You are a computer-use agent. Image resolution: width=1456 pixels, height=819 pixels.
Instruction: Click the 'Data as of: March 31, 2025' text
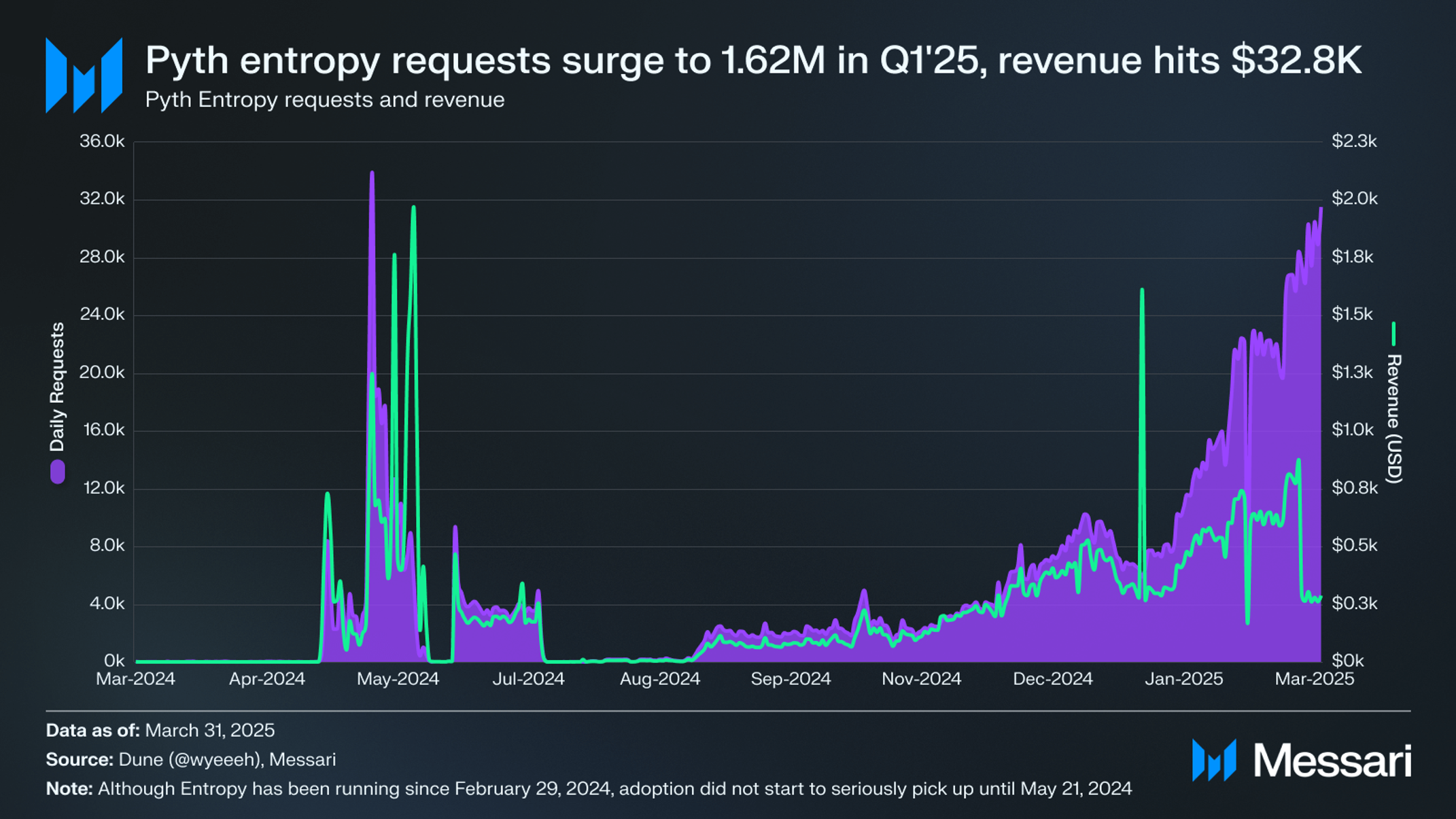click(160, 731)
